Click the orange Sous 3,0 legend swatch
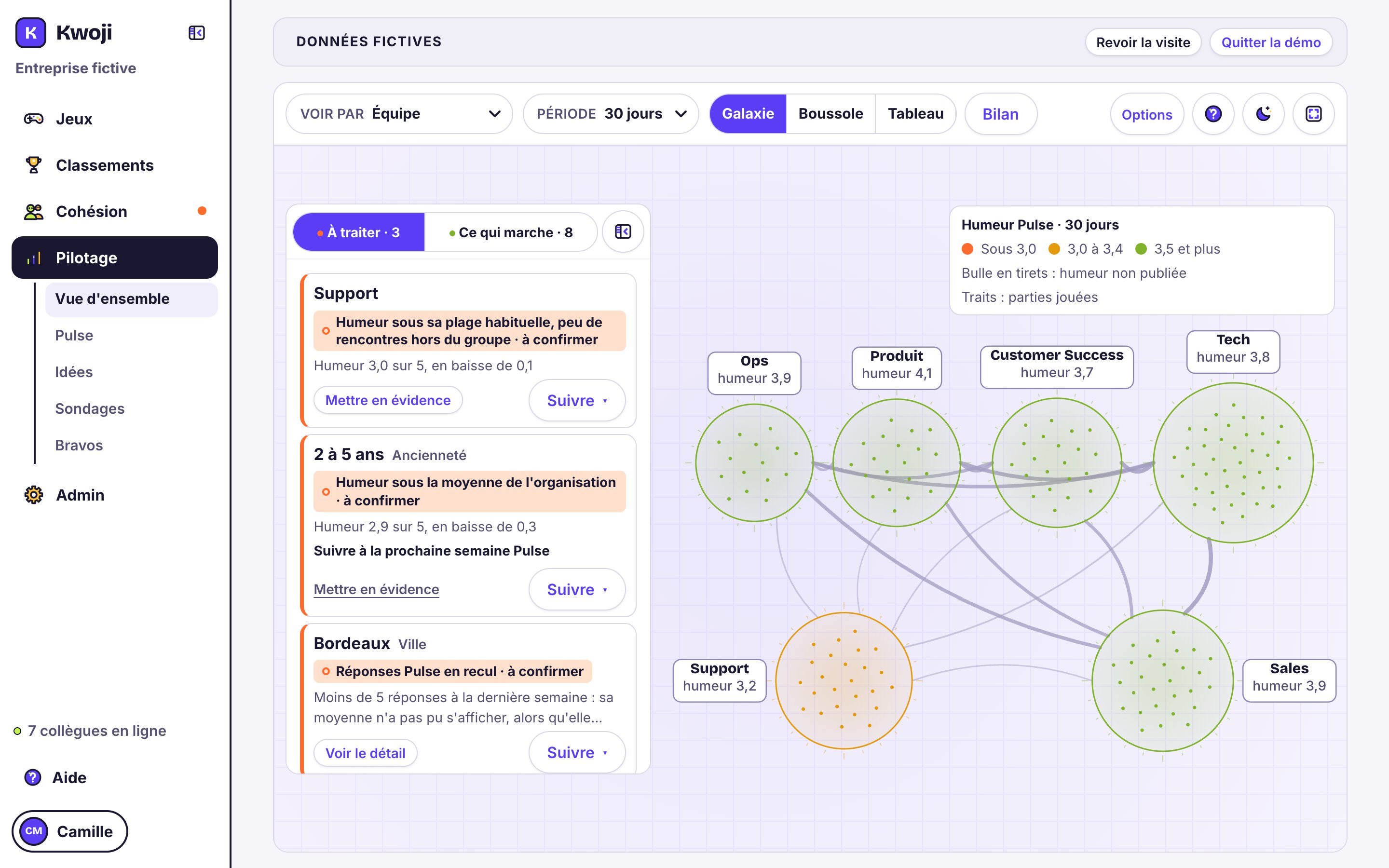Image resolution: width=1389 pixels, height=868 pixels. [x=967, y=248]
